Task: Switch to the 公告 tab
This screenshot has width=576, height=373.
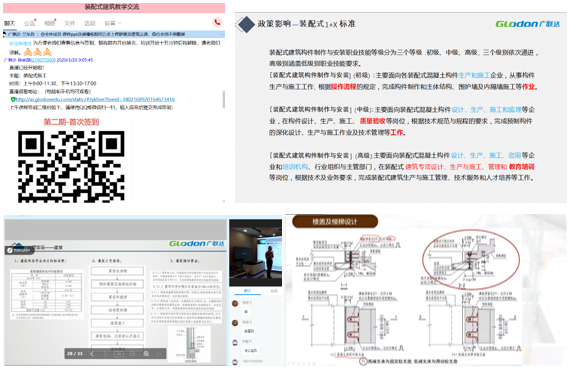Action: pyautogui.click(x=30, y=23)
